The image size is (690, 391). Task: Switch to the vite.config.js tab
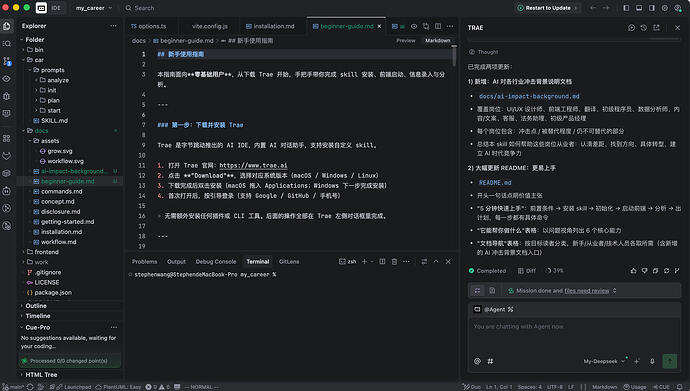click(x=209, y=26)
